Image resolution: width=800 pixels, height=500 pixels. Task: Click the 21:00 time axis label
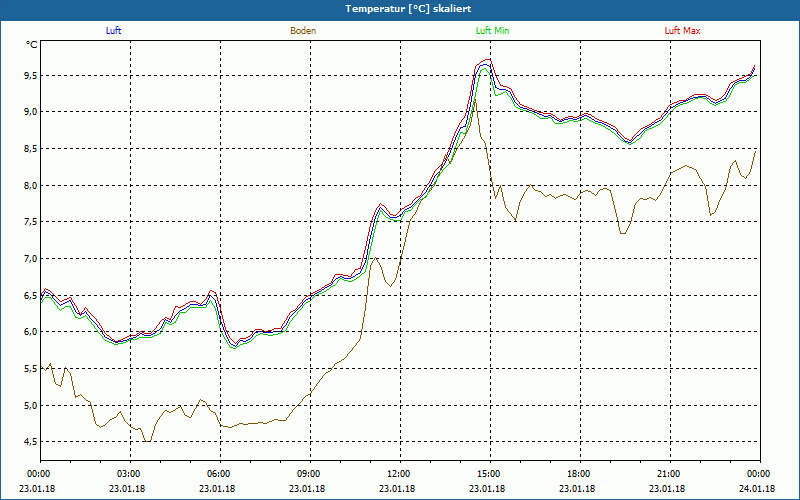tap(670, 474)
